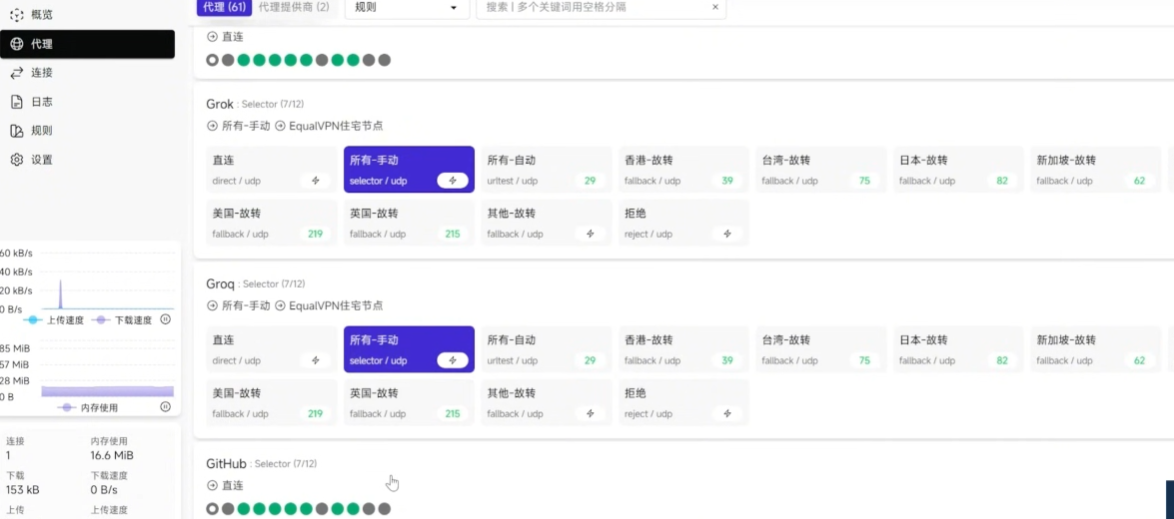1174x519 pixels.
Task: Pause the speed chart with its pause icon
Action: 165,320
